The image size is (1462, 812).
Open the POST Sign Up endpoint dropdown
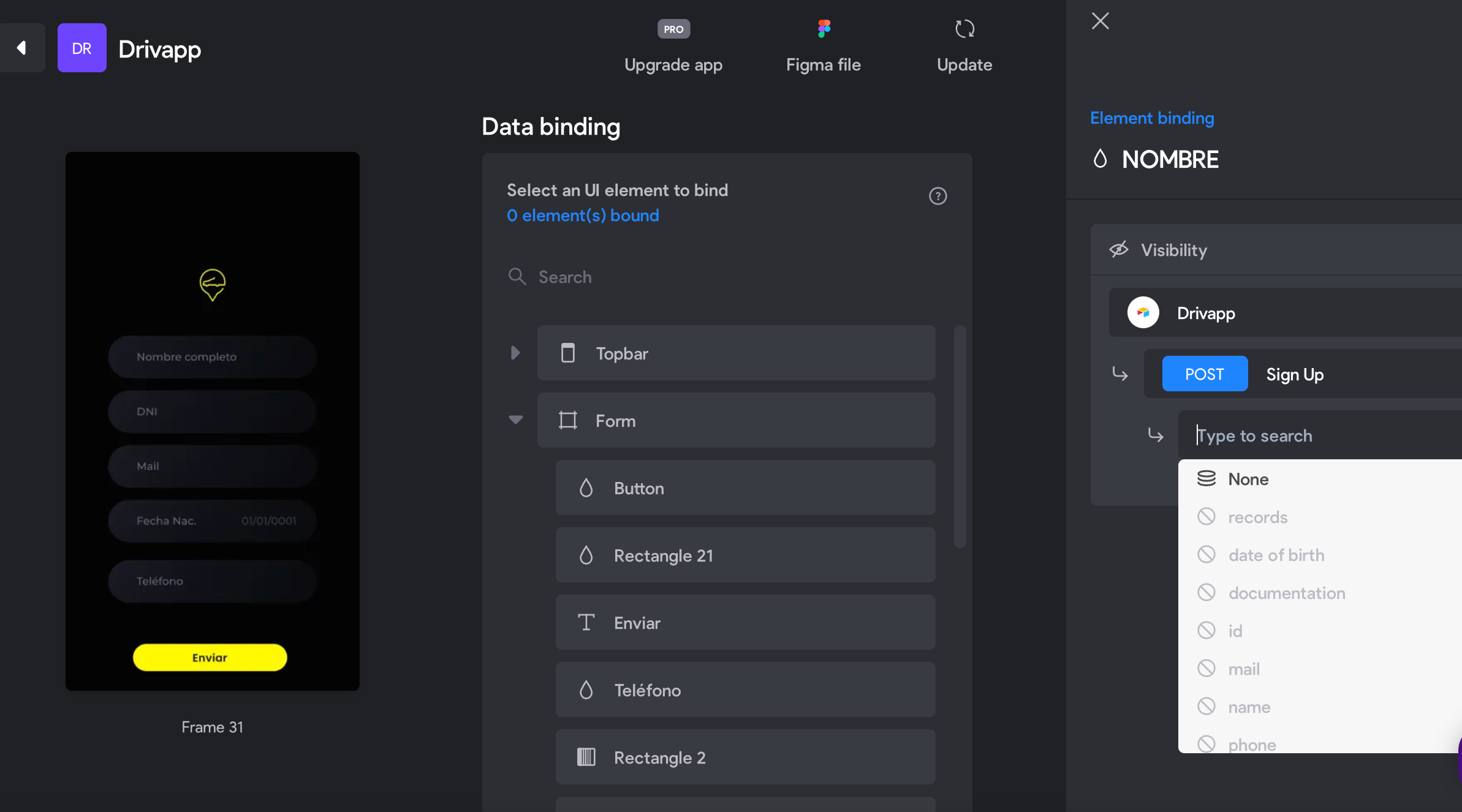click(1303, 374)
